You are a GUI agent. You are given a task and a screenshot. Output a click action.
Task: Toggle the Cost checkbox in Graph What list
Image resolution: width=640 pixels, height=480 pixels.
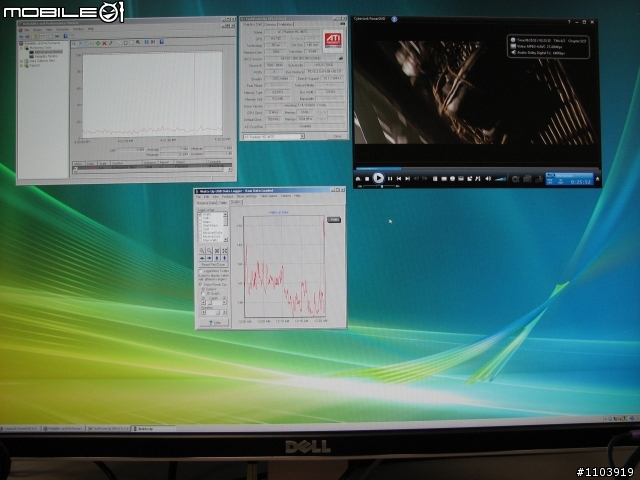click(200, 229)
